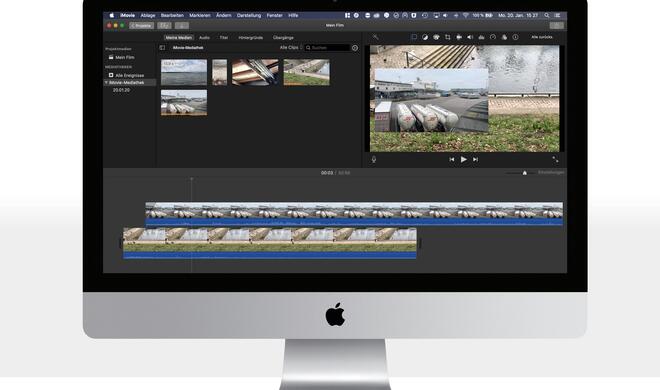Show clip information icon
This screenshot has width=660, height=390.
pos(515,37)
